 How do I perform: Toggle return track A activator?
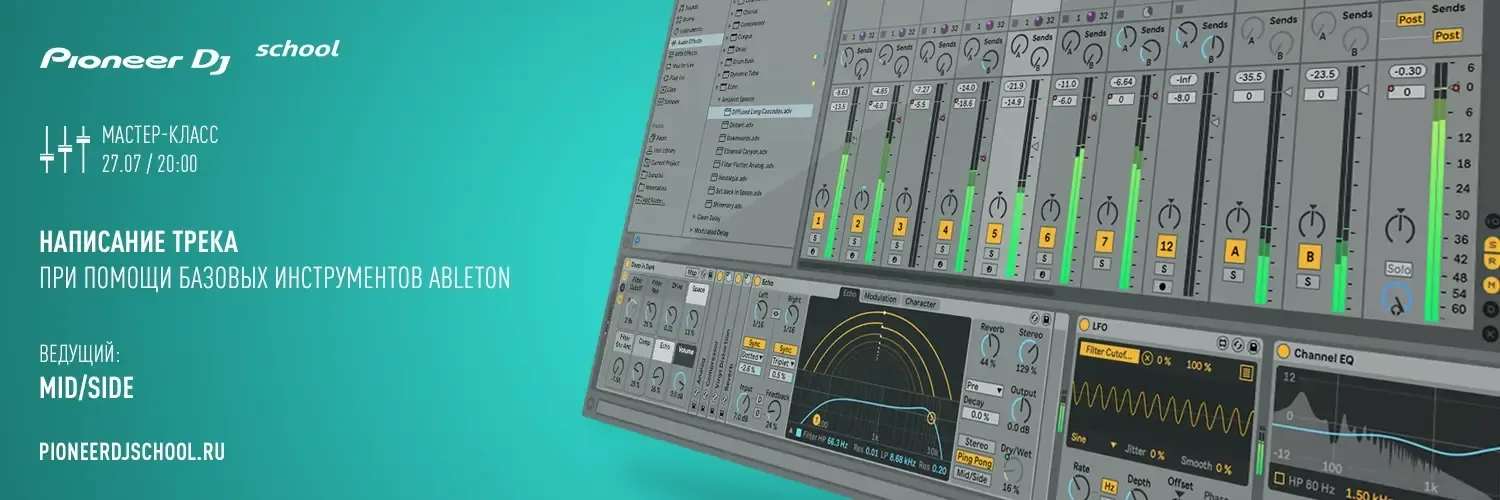point(1235,250)
